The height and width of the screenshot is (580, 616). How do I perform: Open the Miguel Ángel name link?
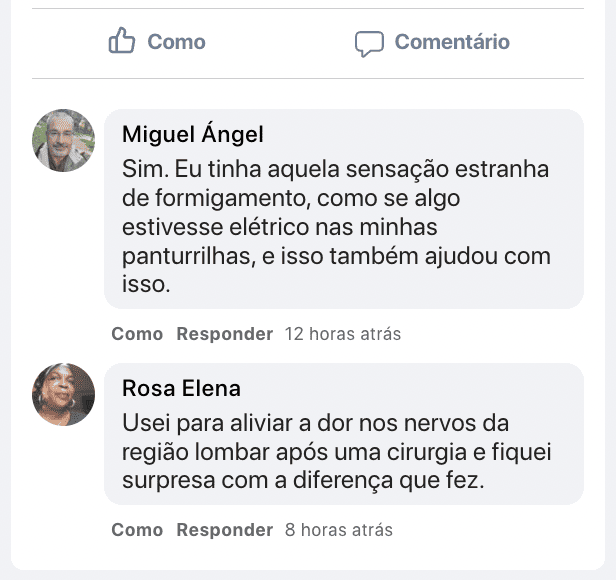[x=193, y=134]
